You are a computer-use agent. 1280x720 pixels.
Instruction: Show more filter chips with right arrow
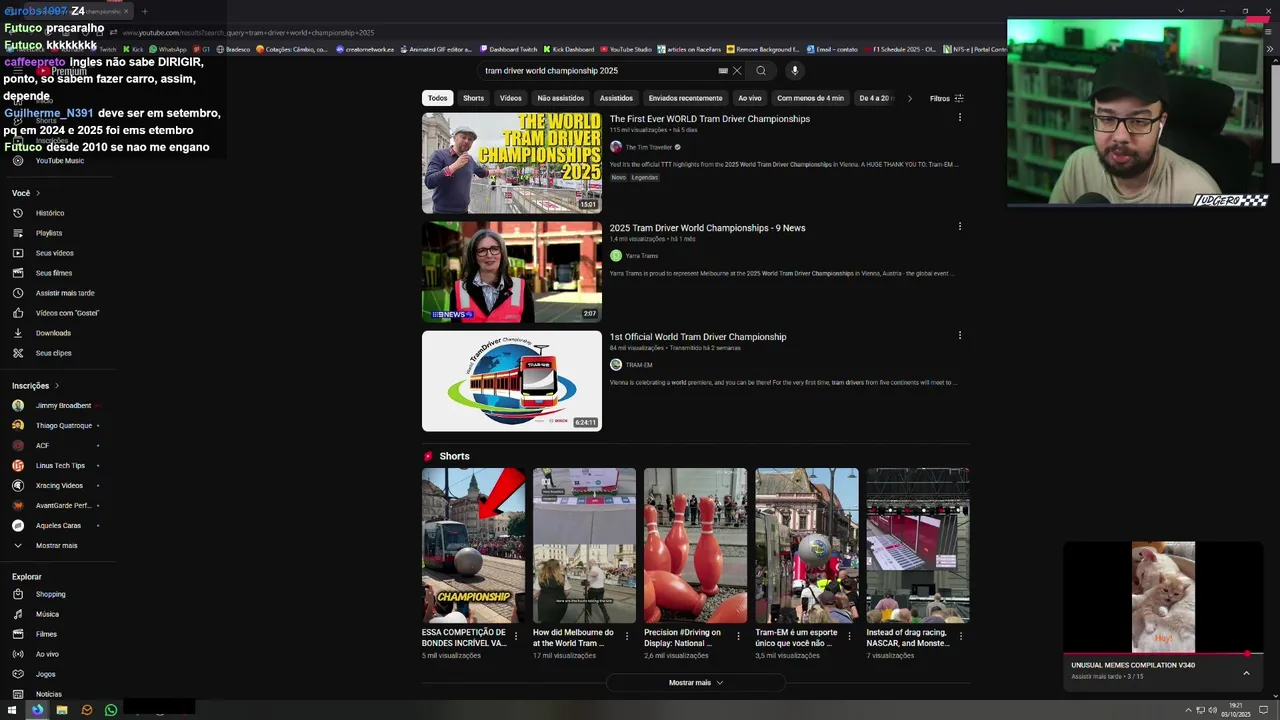(x=909, y=98)
